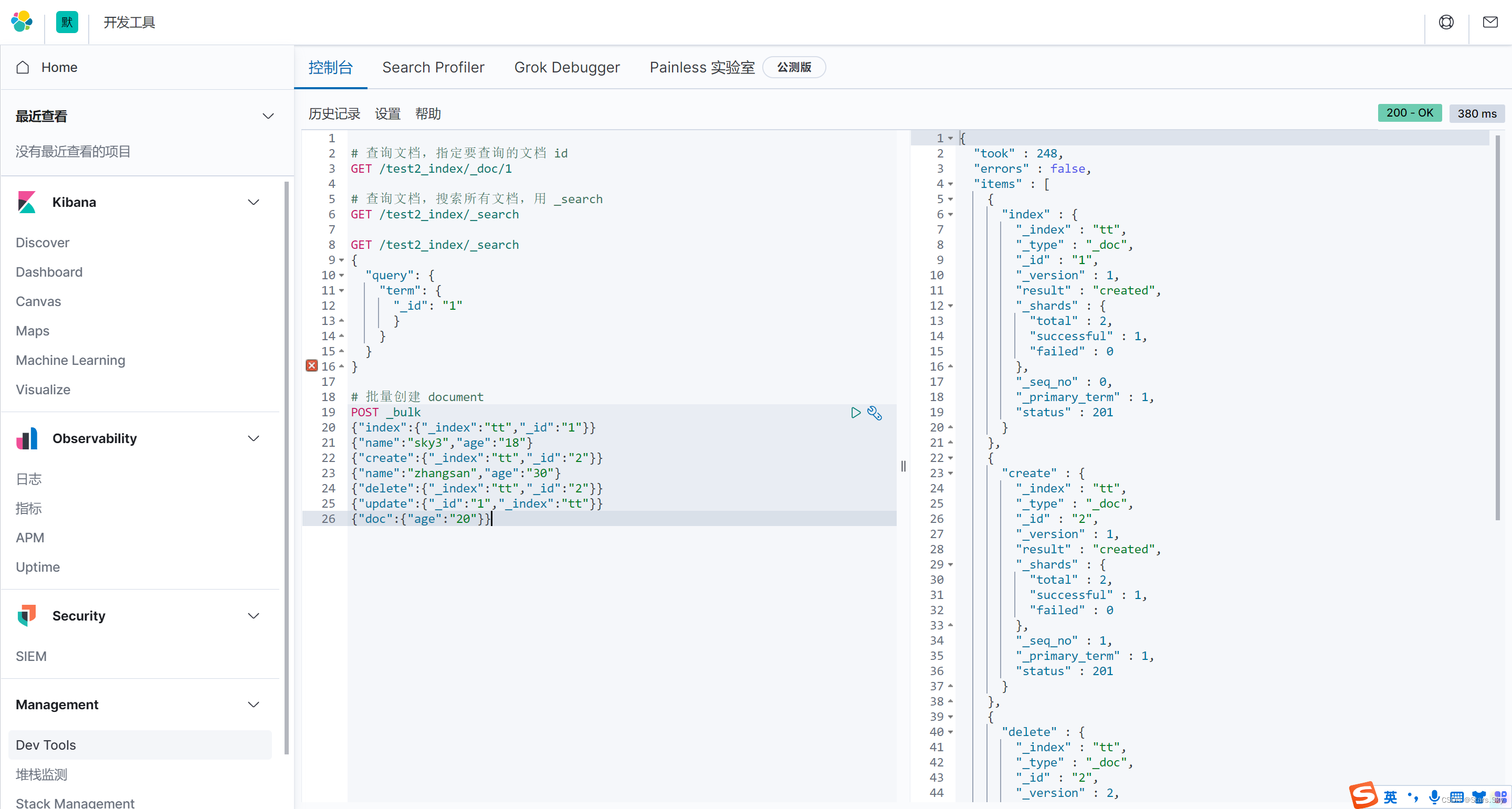Toggle the Sogou English mode icon
Viewport: 1512px width, 809px height.
pyautogui.click(x=1391, y=797)
